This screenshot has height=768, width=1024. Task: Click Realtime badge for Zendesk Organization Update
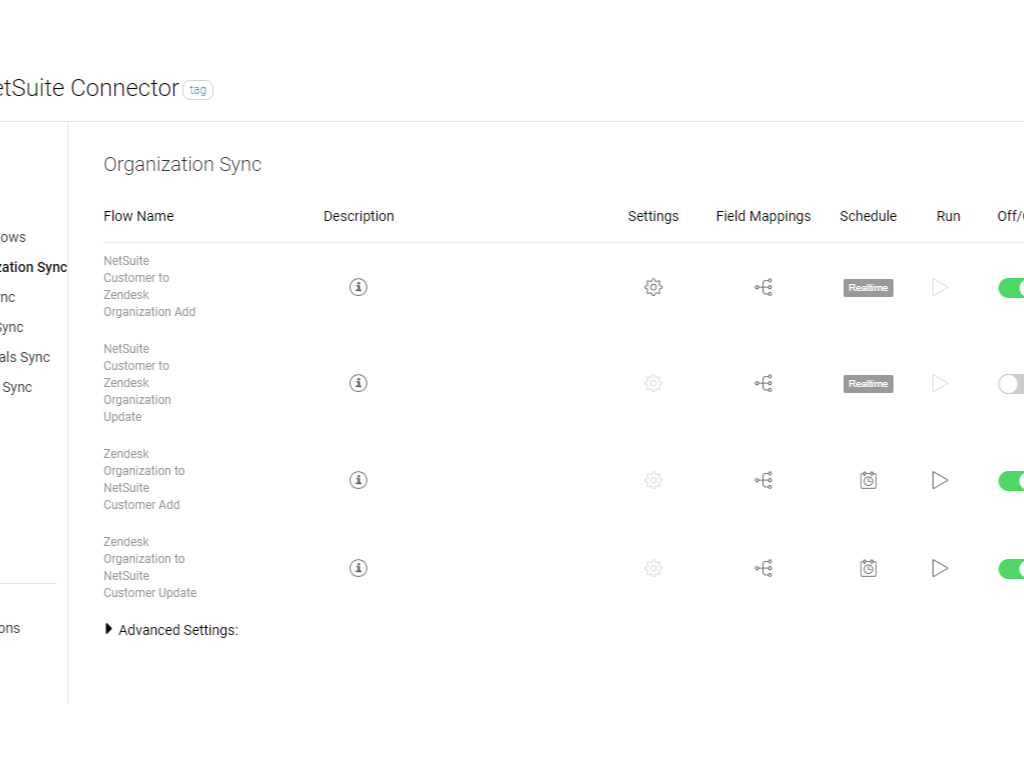(x=868, y=384)
